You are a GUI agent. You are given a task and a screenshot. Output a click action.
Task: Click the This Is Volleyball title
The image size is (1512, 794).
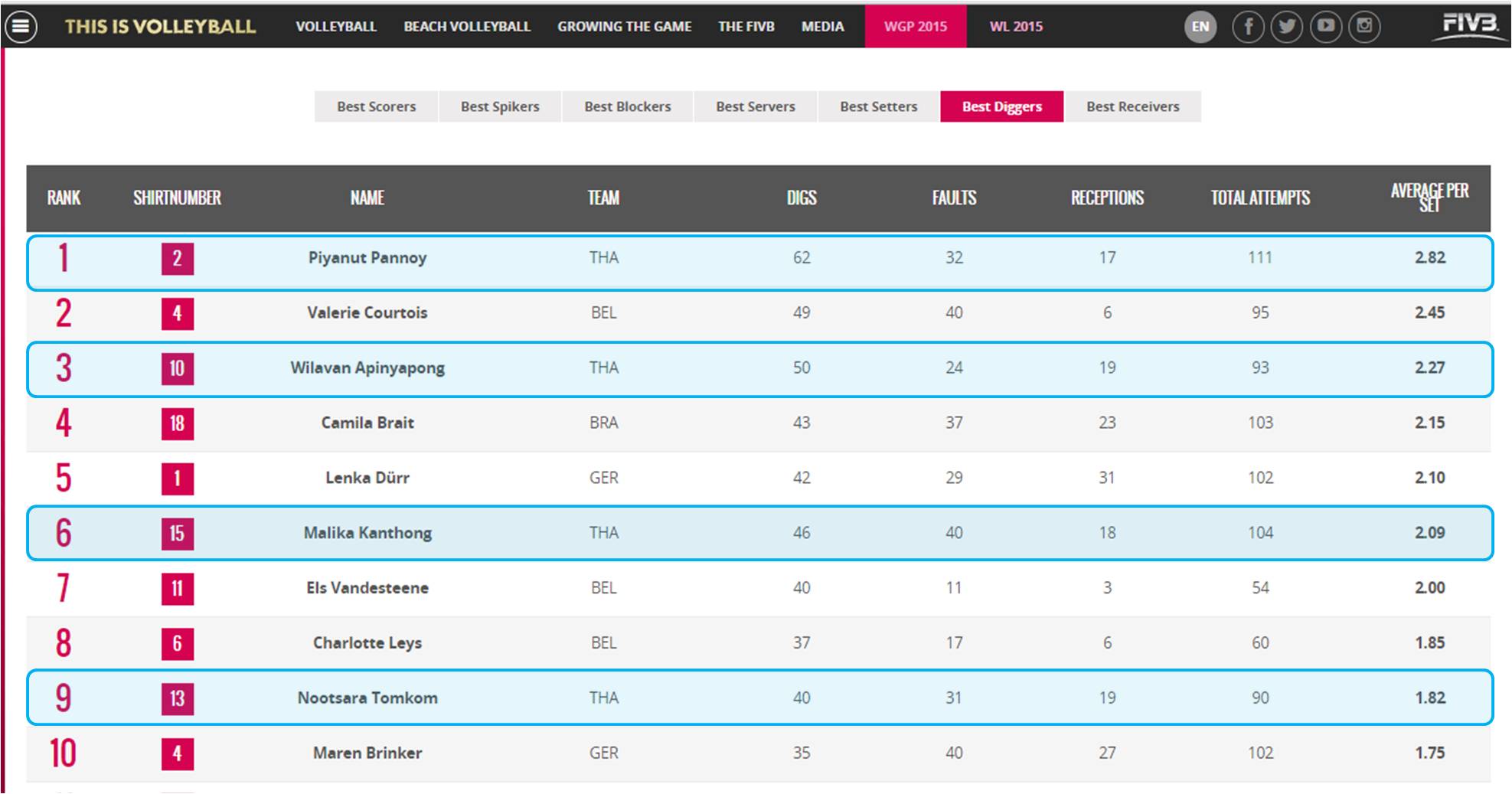click(x=160, y=27)
